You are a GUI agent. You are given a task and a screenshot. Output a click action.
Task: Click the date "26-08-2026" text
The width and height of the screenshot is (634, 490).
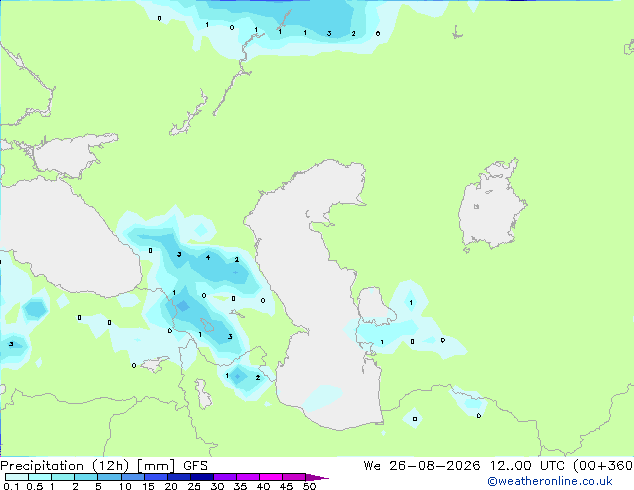pos(435,466)
